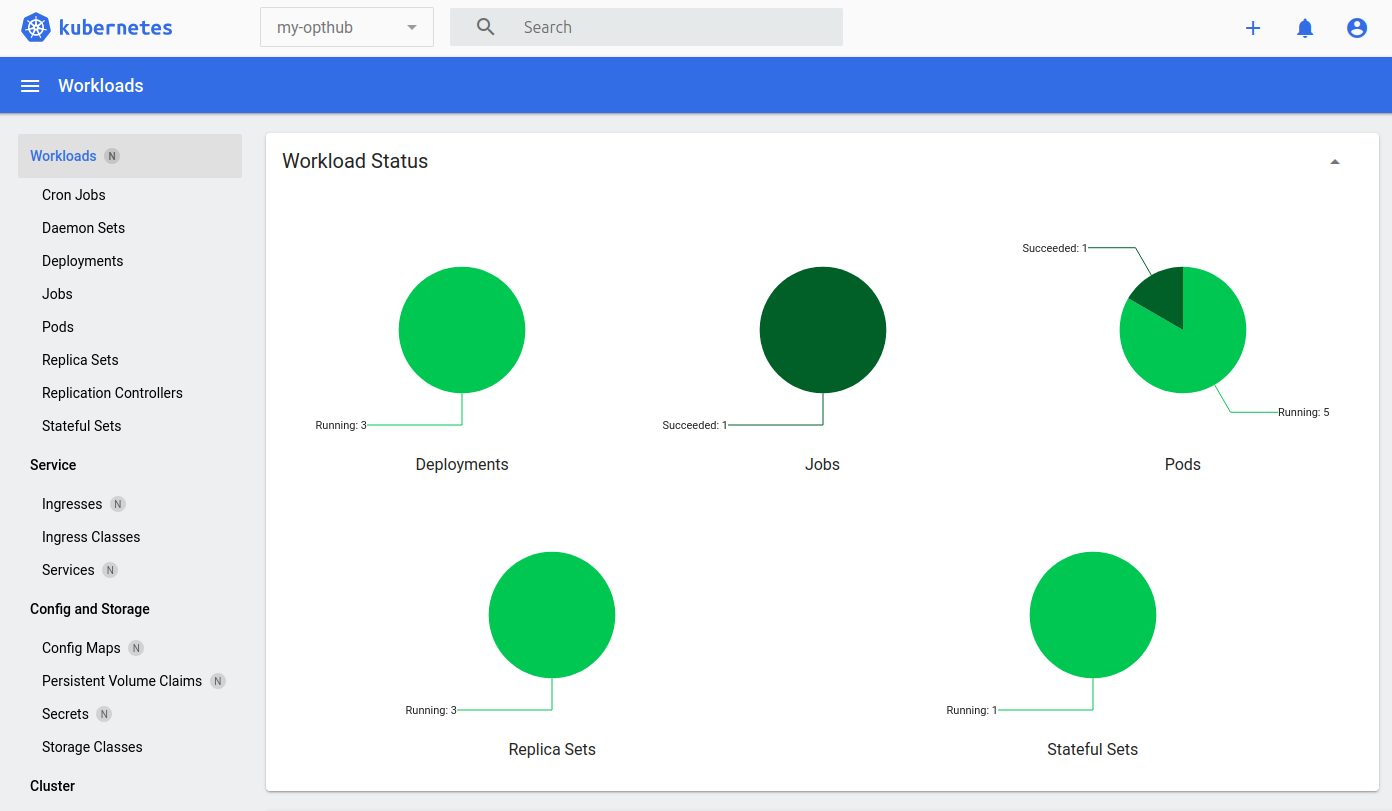Open Cron Jobs in the sidebar

(74, 195)
